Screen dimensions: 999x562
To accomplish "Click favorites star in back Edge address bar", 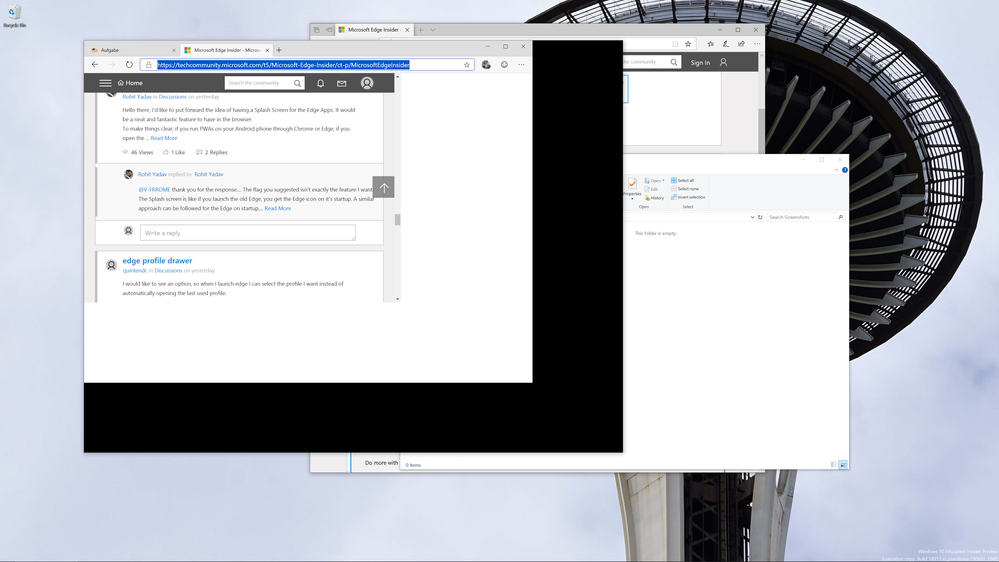I will pyautogui.click(x=688, y=44).
